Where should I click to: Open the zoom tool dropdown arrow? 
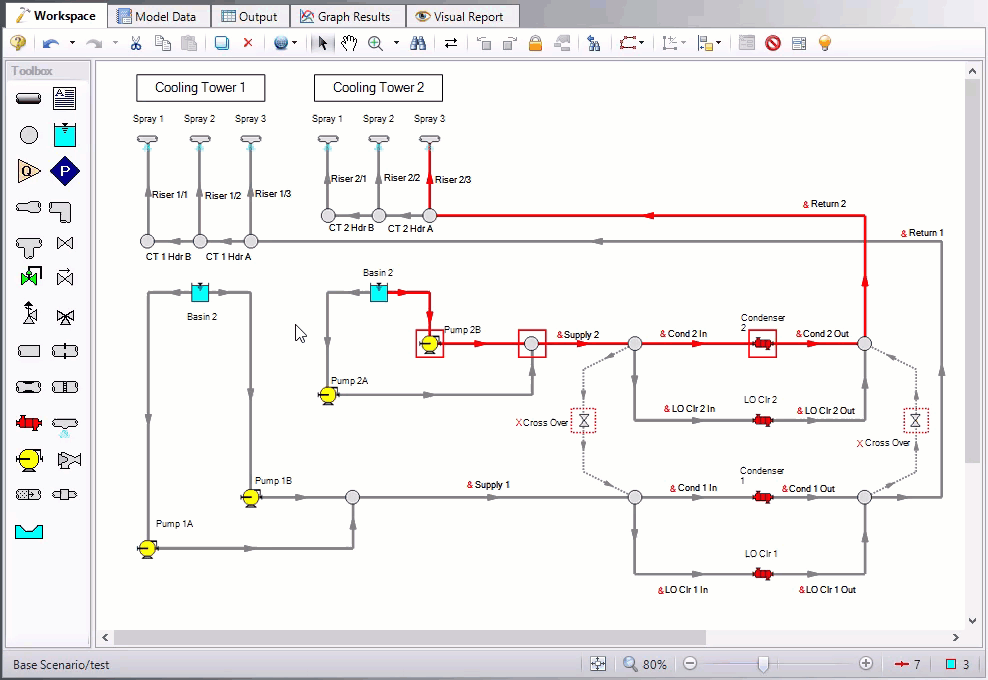(396, 43)
